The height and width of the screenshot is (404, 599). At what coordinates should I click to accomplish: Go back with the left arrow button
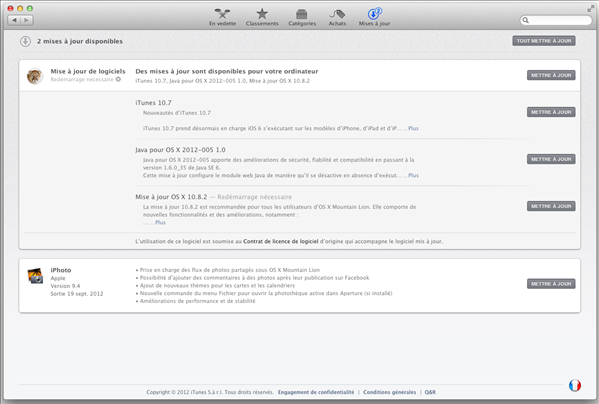(14, 20)
